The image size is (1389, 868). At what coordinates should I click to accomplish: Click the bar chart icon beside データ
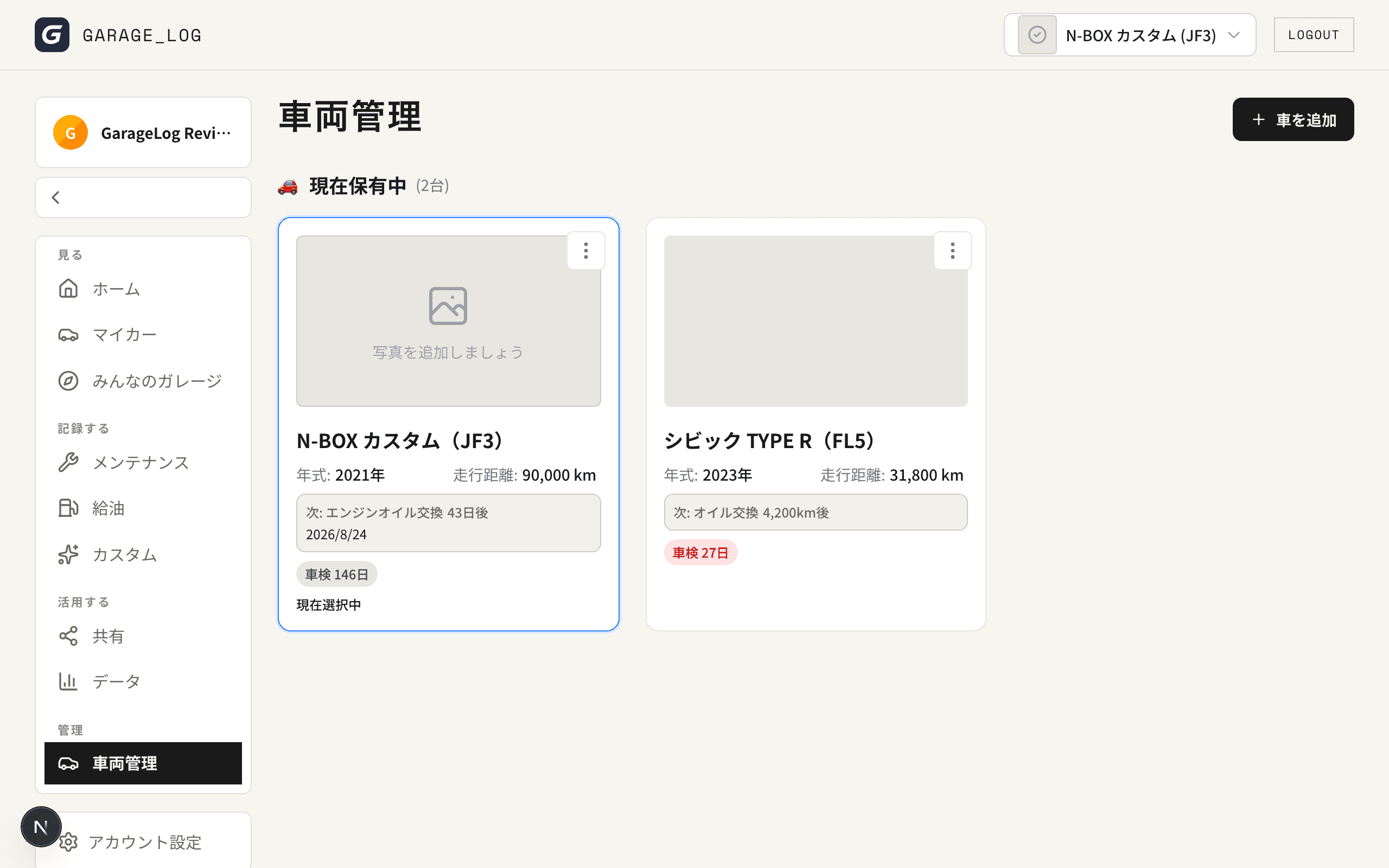[68, 681]
